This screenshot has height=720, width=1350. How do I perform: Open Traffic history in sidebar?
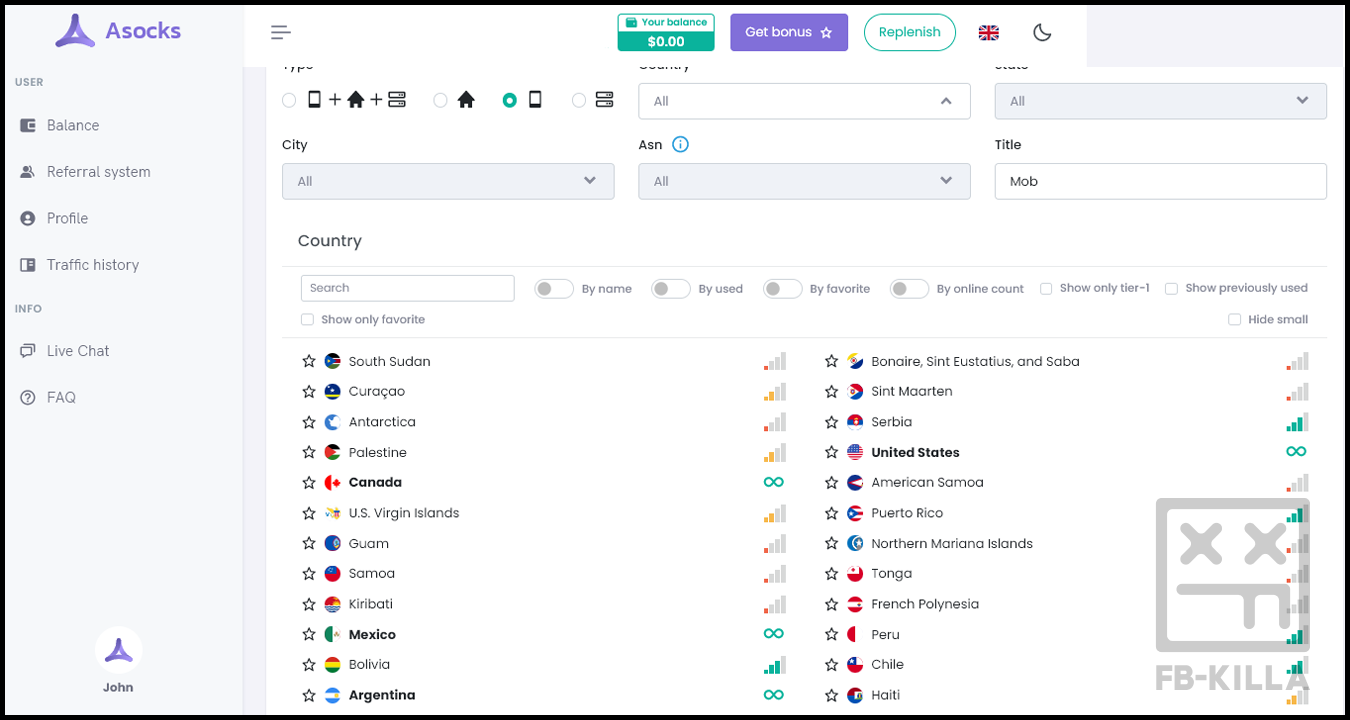click(92, 265)
